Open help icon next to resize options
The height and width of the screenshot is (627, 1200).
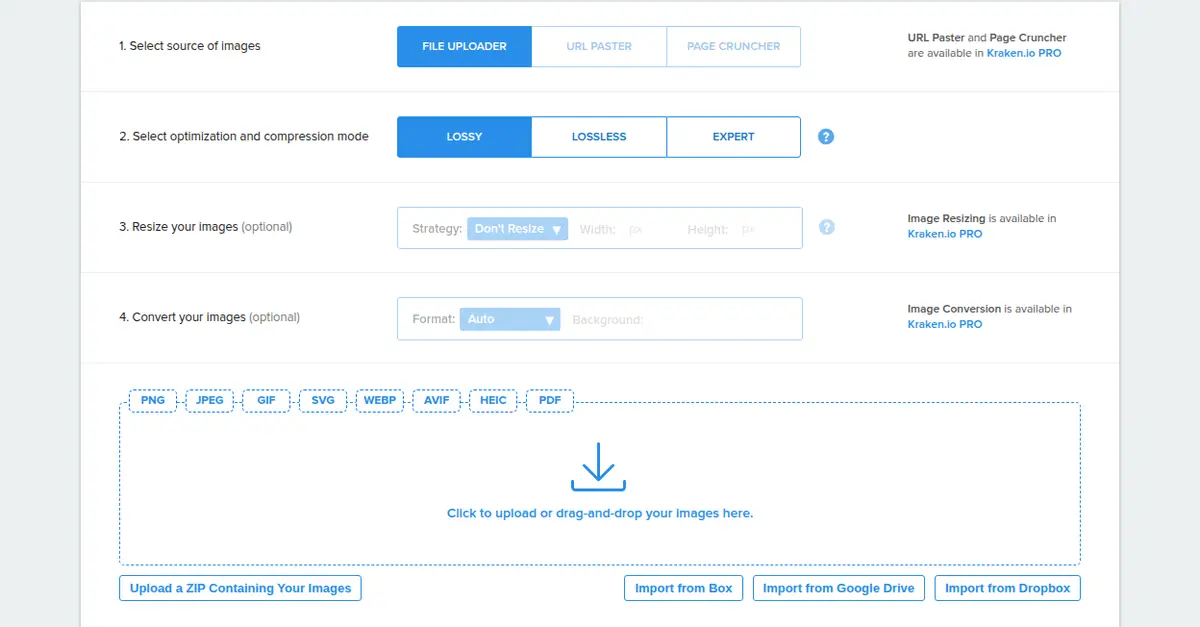[827, 227]
